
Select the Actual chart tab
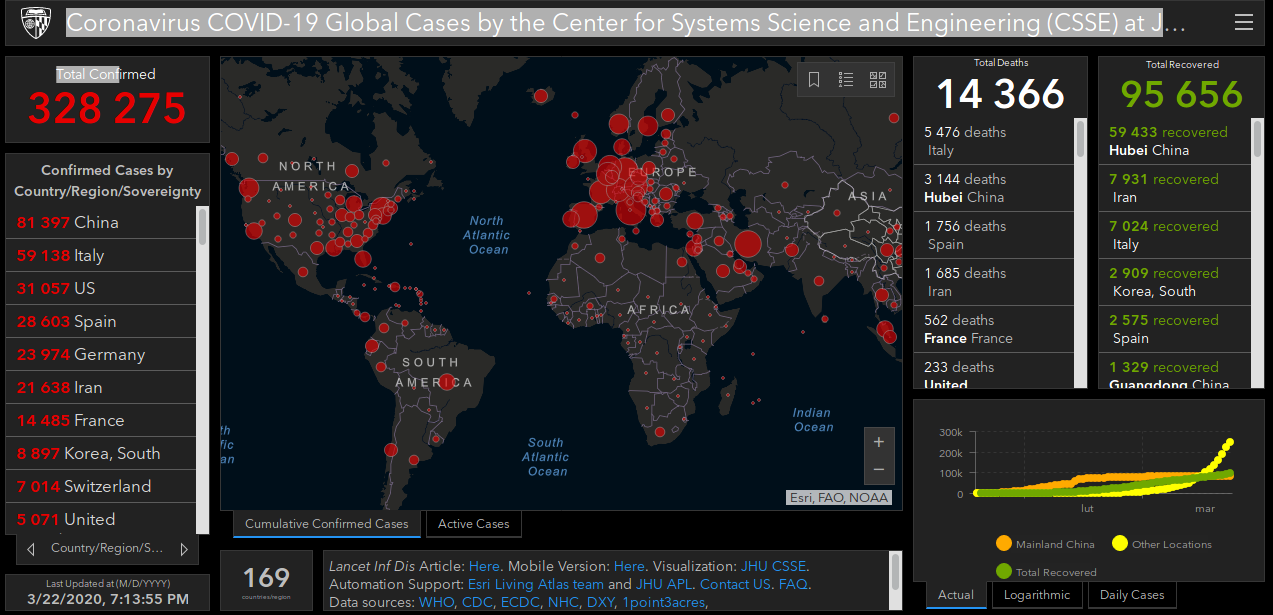[x=956, y=595]
